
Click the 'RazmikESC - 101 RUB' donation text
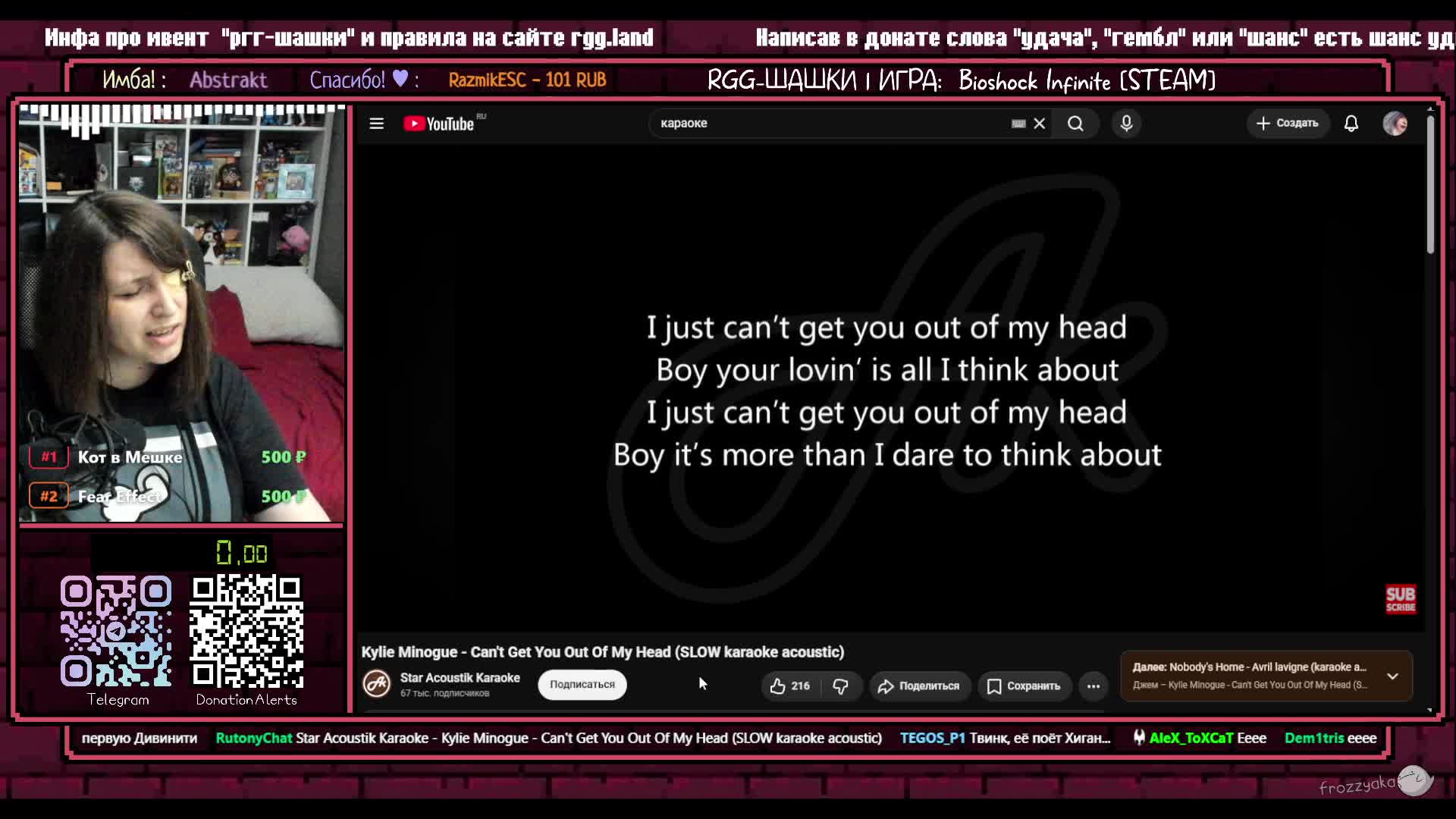527,80
